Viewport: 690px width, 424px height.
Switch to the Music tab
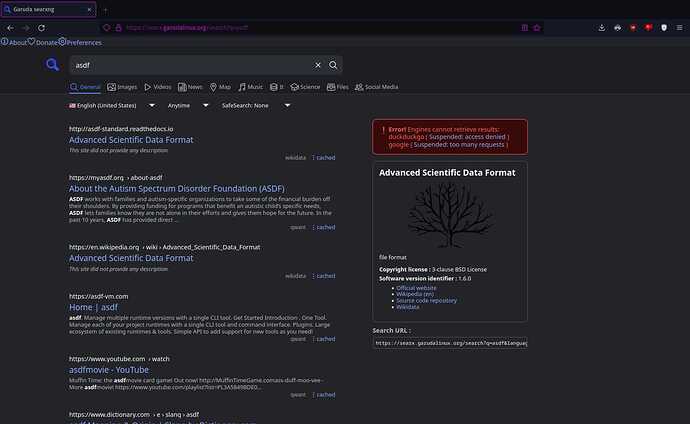pyautogui.click(x=250, y=87)
